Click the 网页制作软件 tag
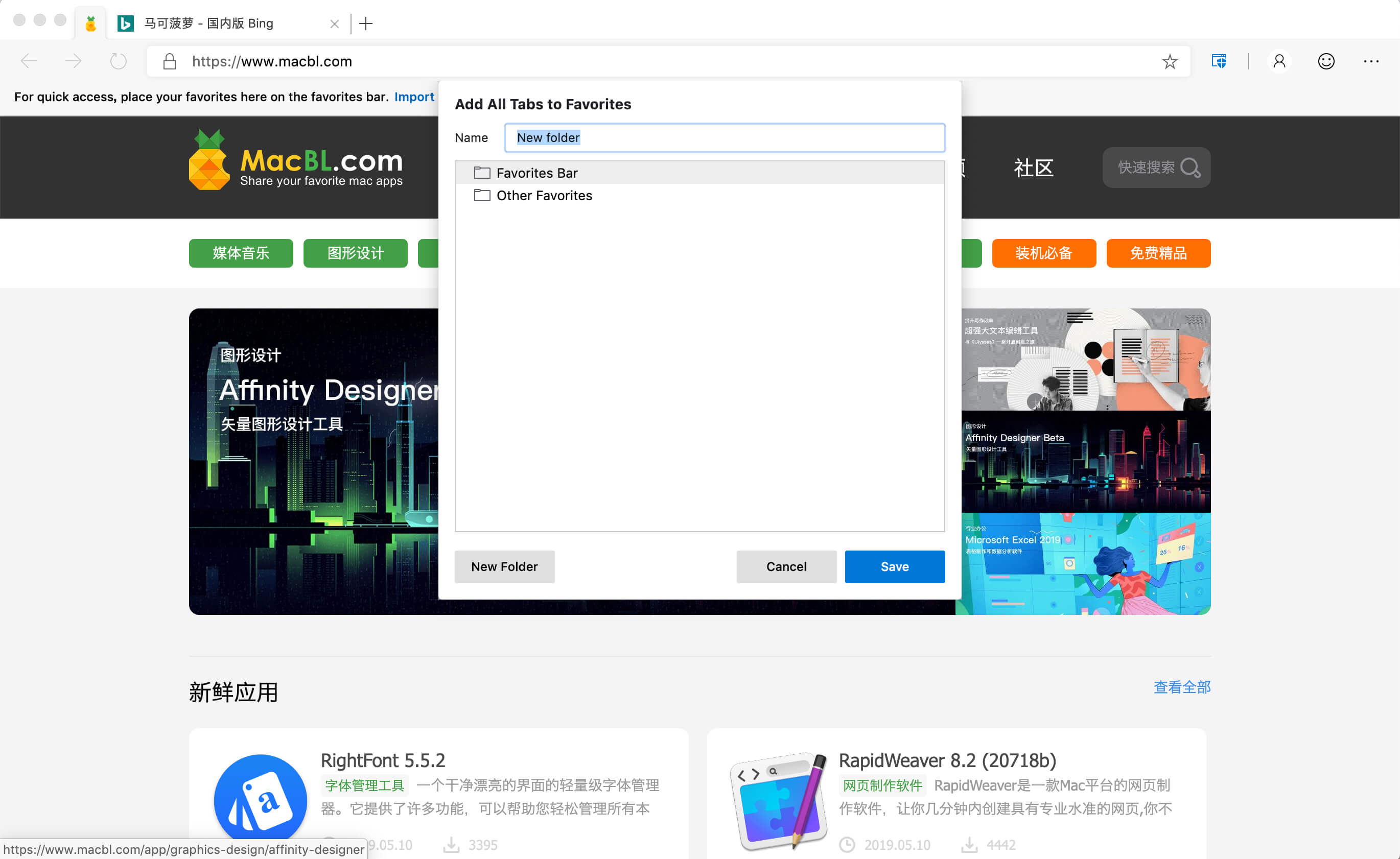This screenshot has height=859, width=1400. (x=882, y=785)
